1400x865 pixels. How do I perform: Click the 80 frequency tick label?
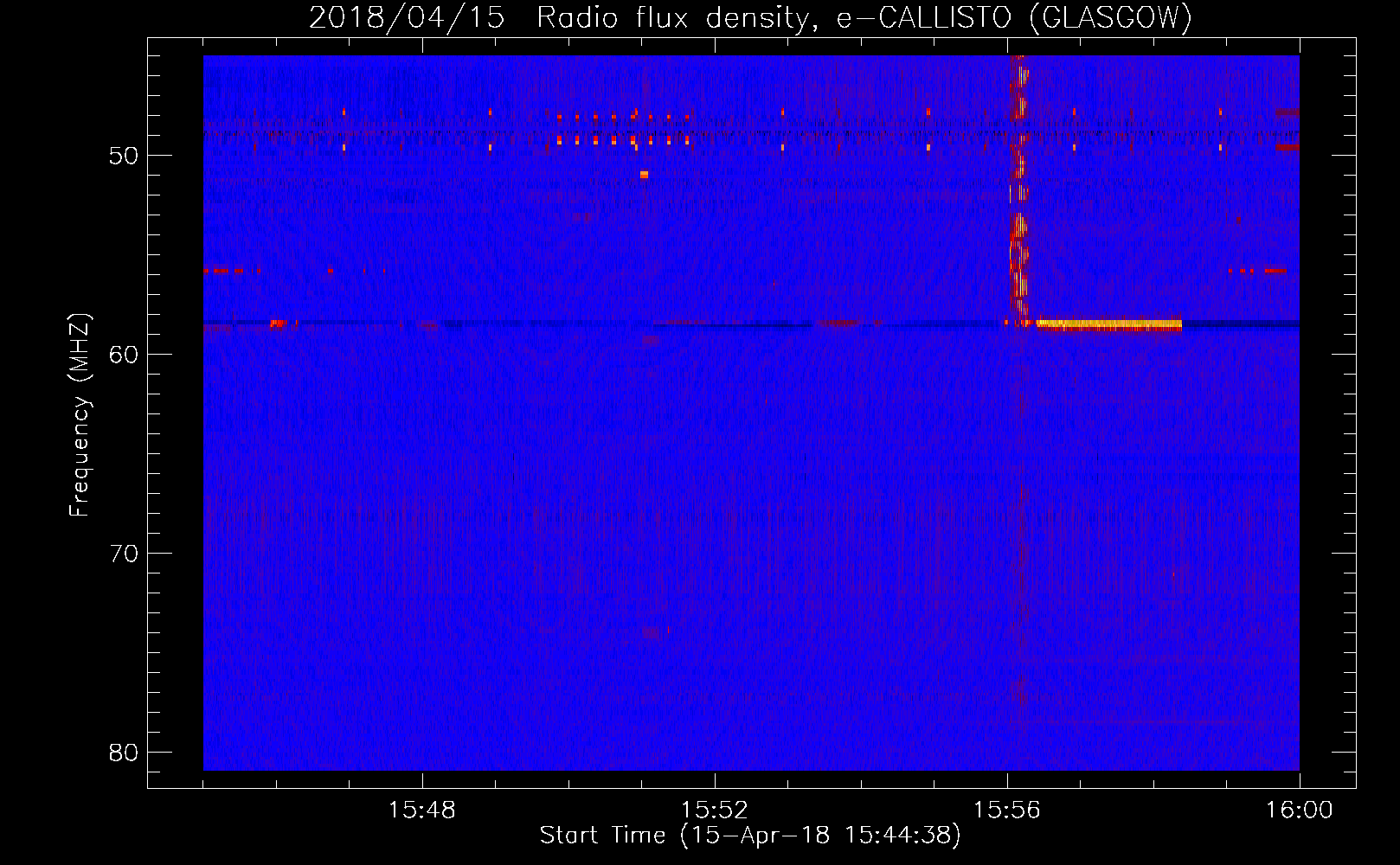[124, 753]
